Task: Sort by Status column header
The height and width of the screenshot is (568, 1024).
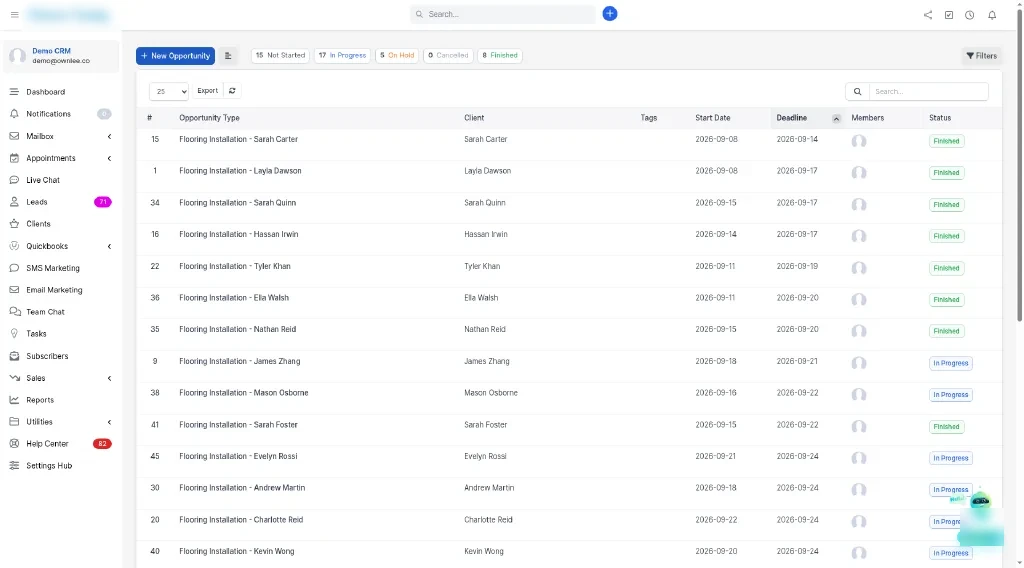Action: 940,118
